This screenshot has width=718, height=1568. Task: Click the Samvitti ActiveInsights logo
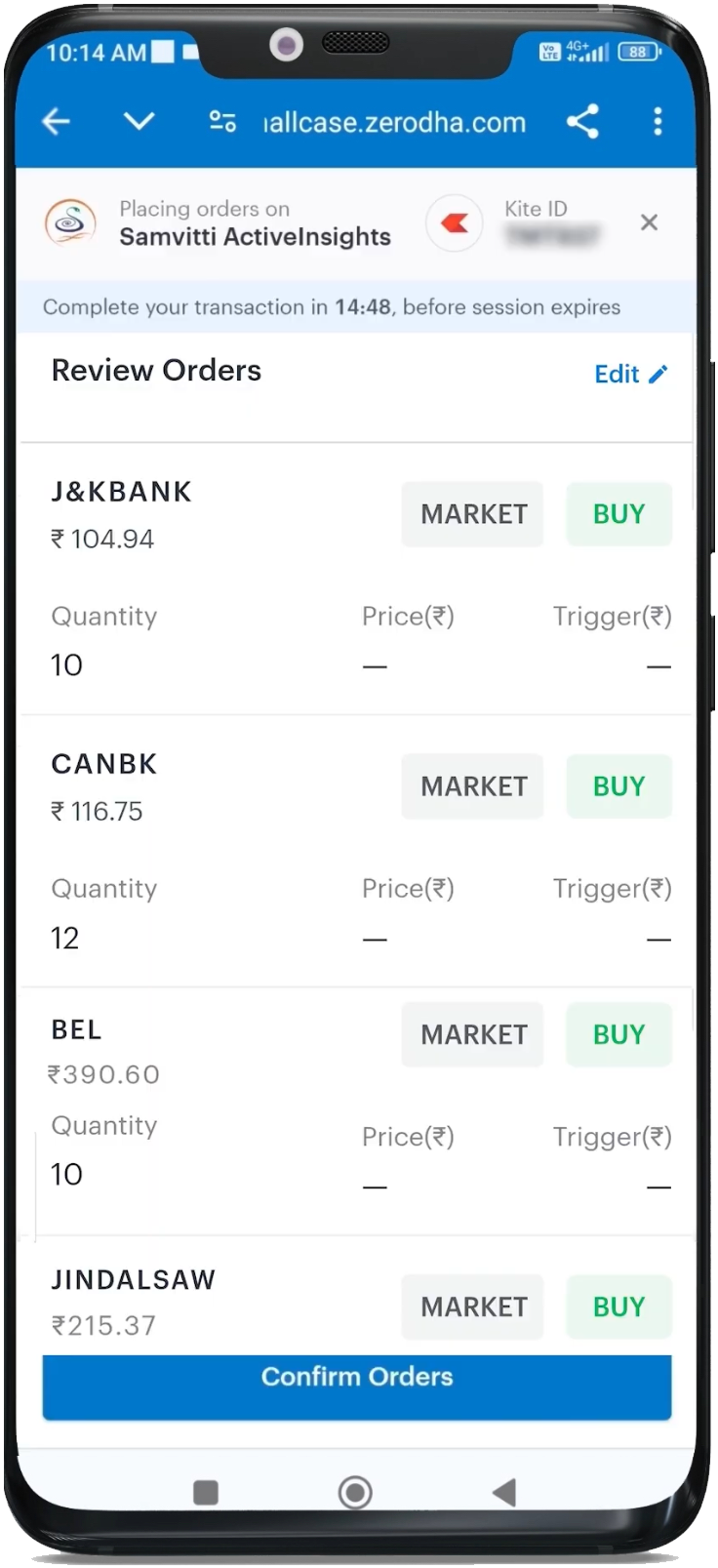click(x=70, y=223)
